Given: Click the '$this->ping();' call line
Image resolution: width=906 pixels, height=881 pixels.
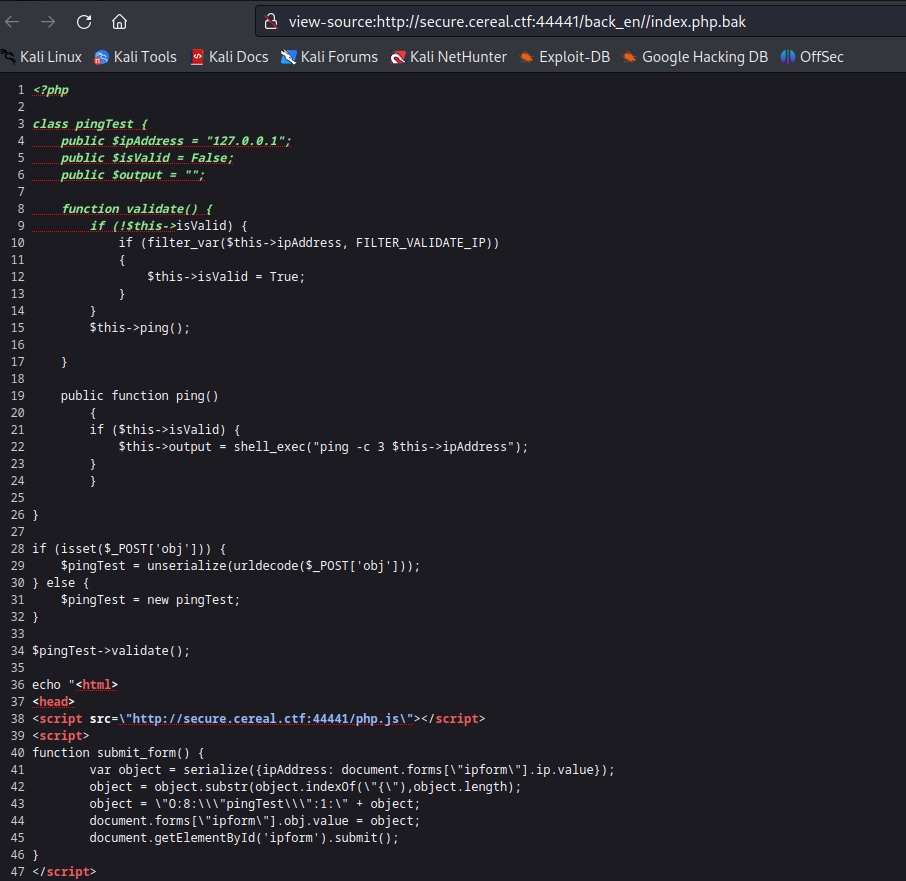Looking at the screenshot, I should [x=140, y=328].
